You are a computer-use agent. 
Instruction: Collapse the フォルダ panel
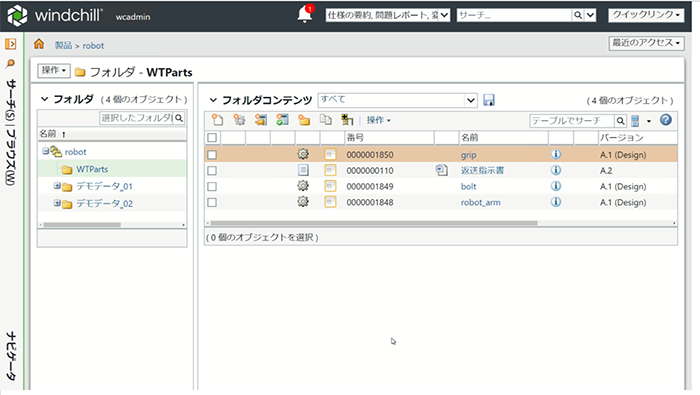point(44,99)
